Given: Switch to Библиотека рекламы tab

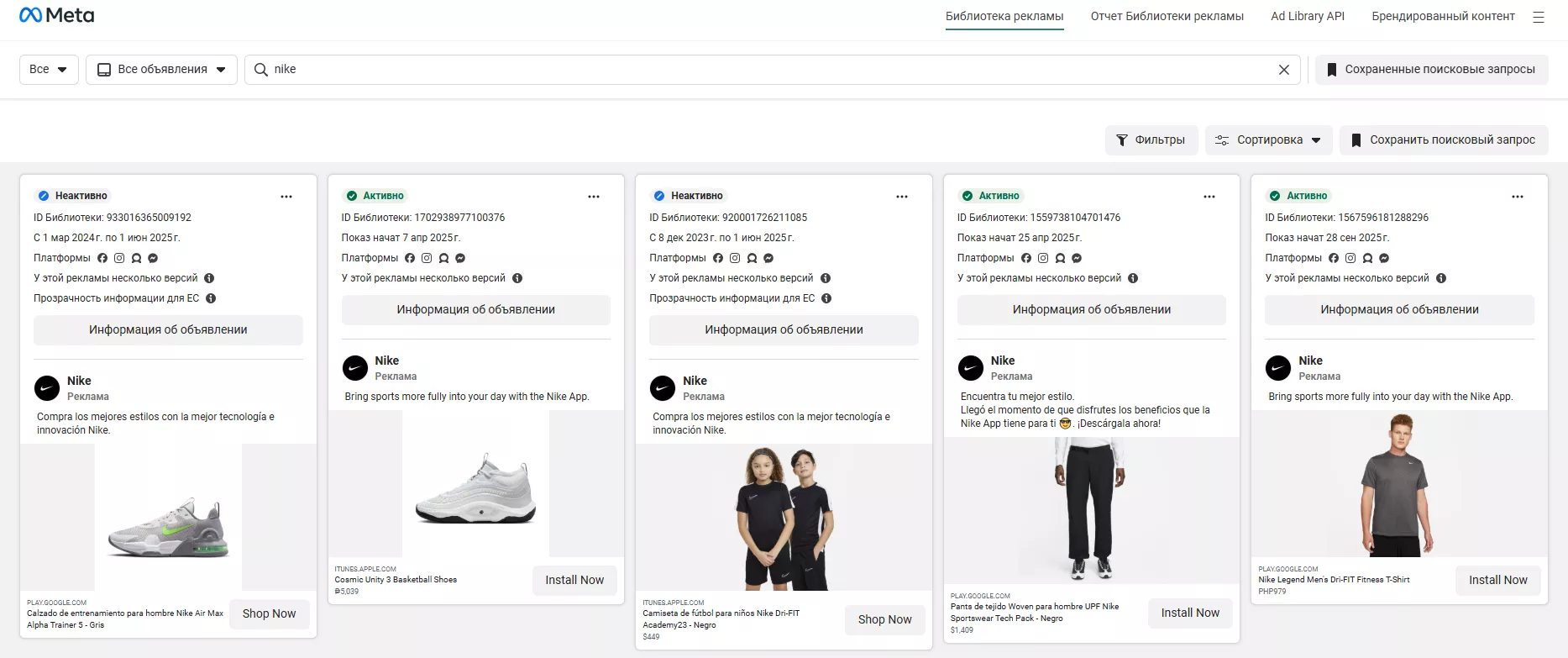Looking at the screenshot, I should (1004, 17).
